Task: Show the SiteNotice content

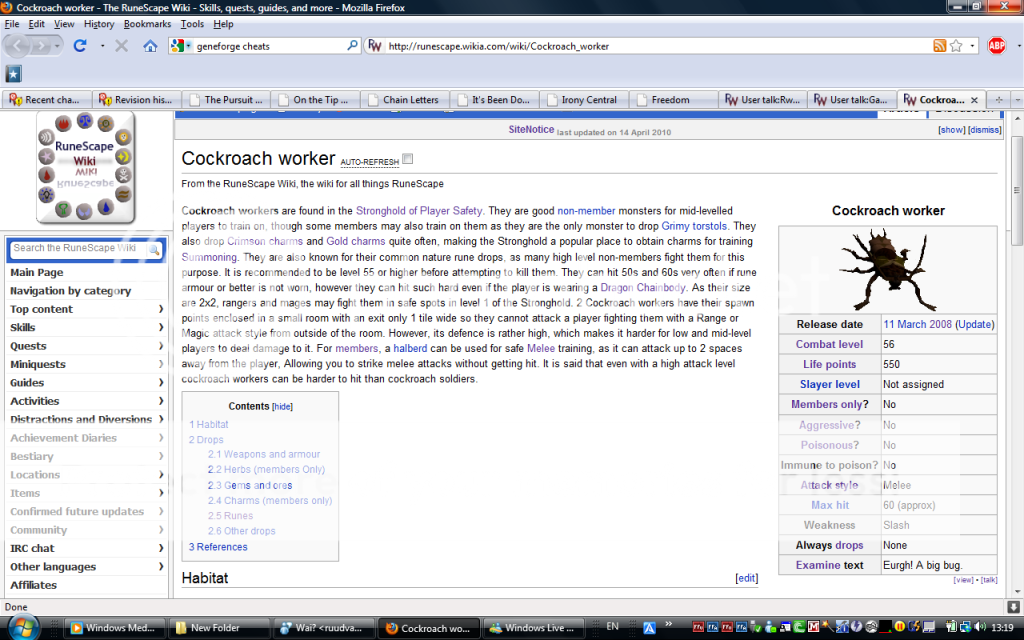Action: pos(951,131)
